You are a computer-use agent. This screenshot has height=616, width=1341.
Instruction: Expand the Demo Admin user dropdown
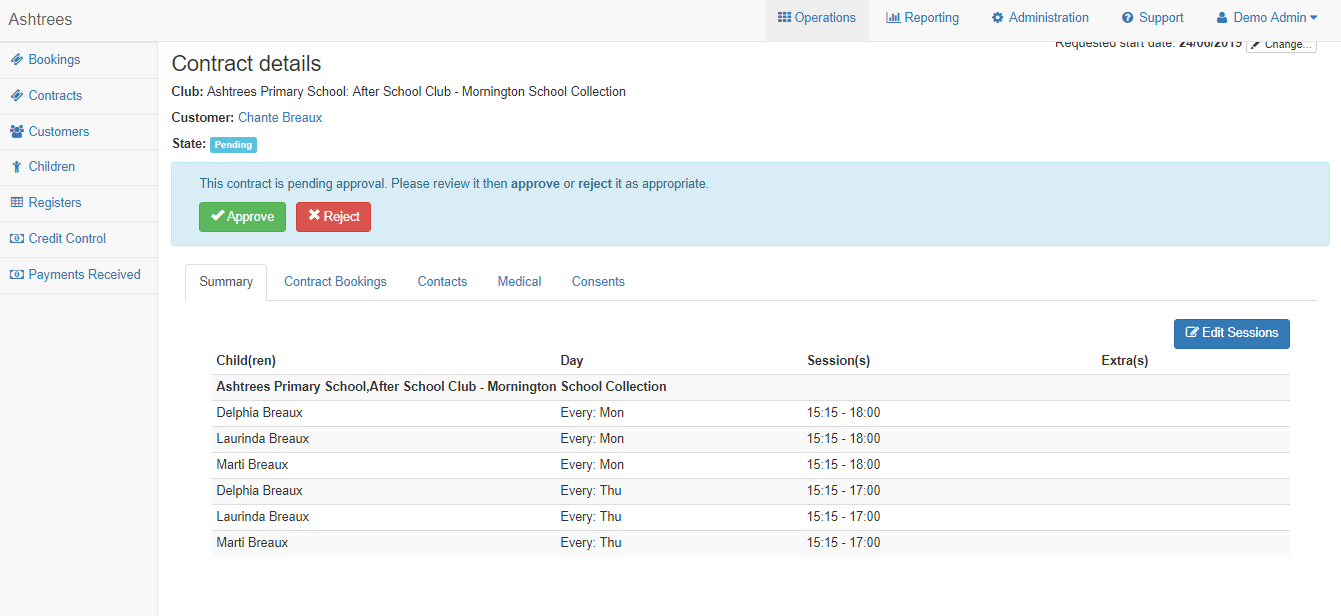point(1266,18)
